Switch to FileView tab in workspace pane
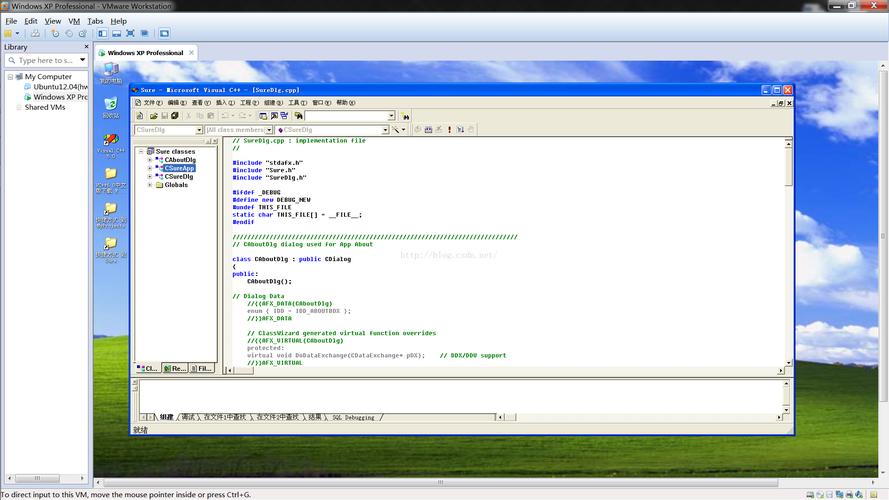The image size is (889, 500). [201, 368]
